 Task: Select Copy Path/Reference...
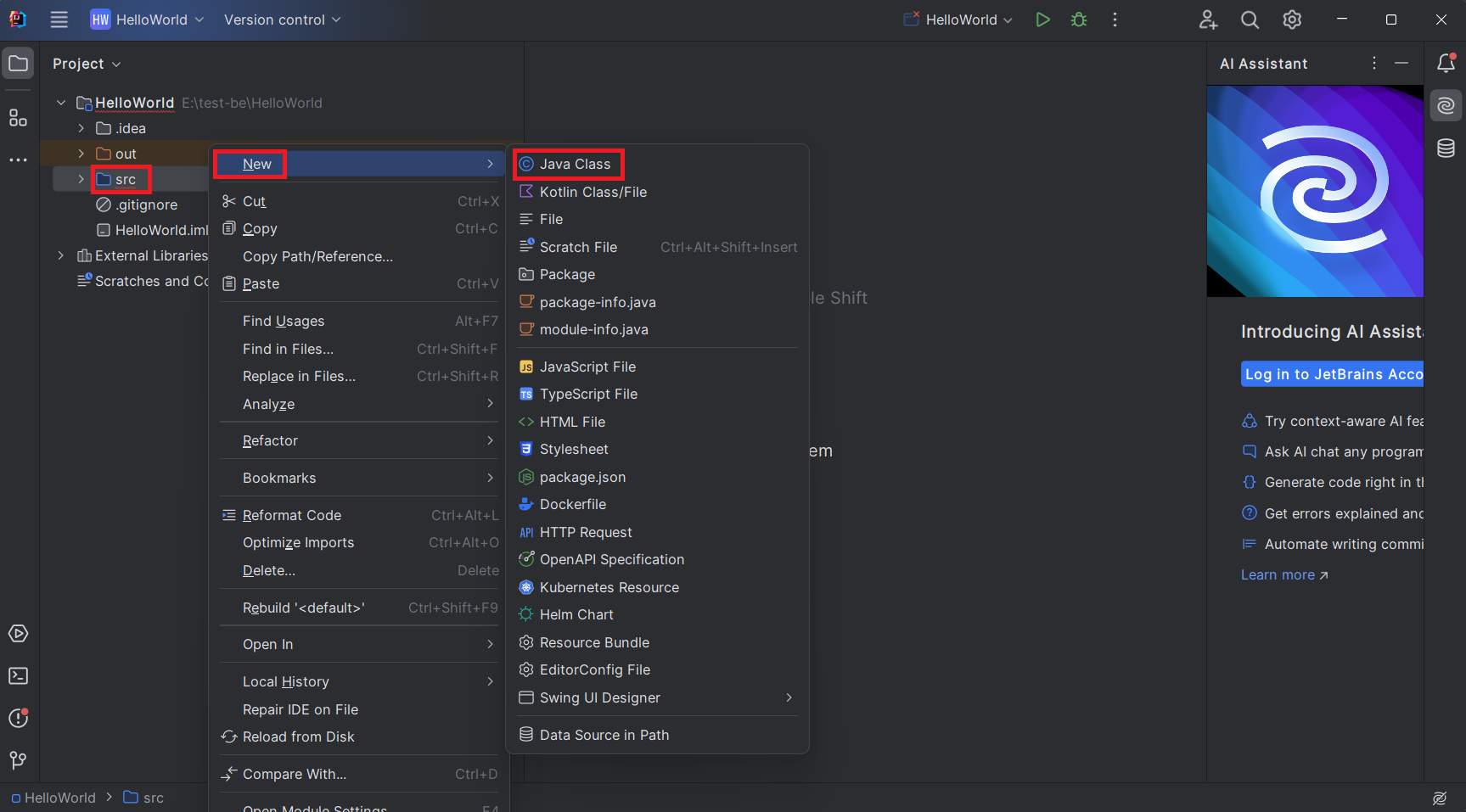click(359, 256)
